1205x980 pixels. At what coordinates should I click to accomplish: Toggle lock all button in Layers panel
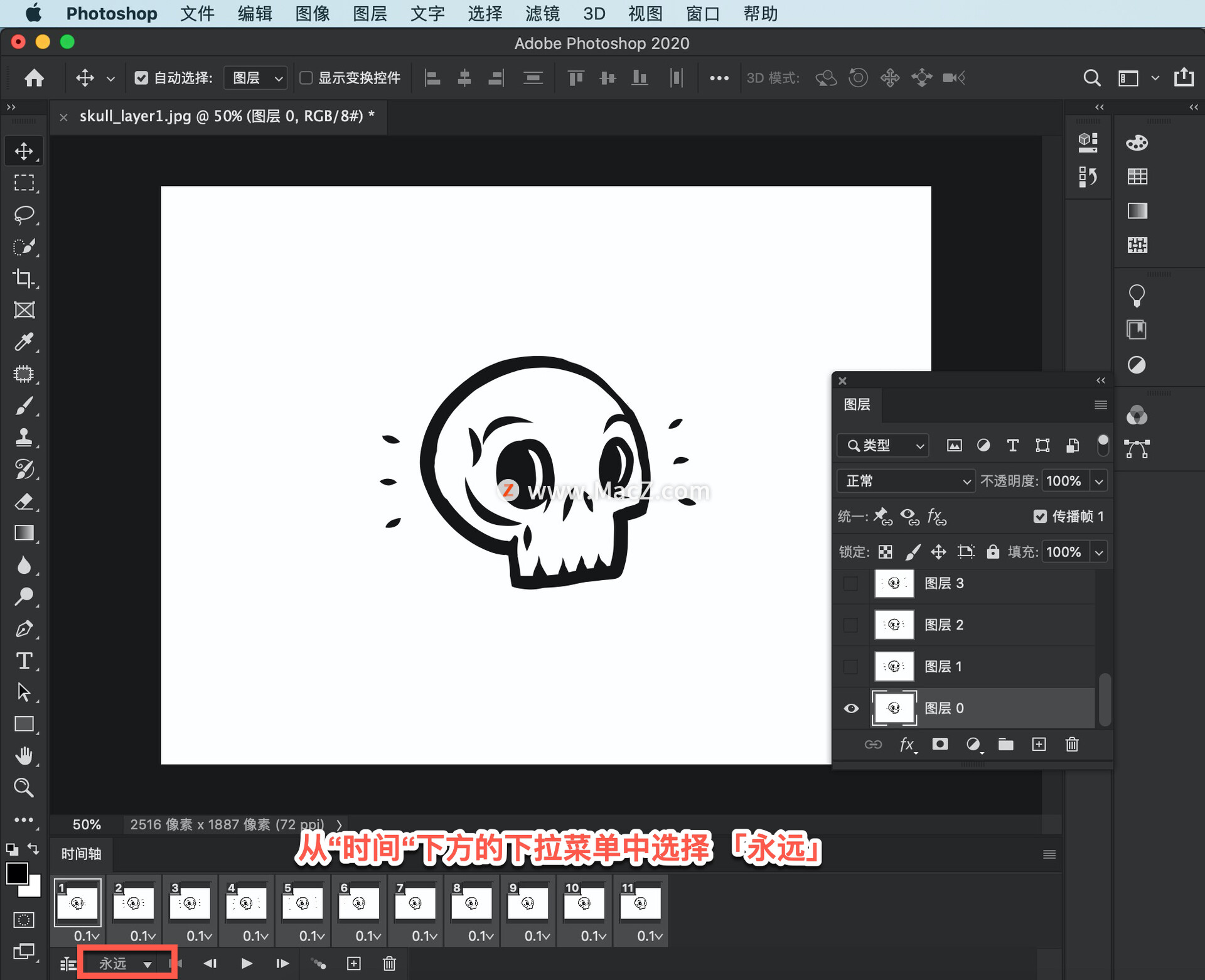coord(992,552)
